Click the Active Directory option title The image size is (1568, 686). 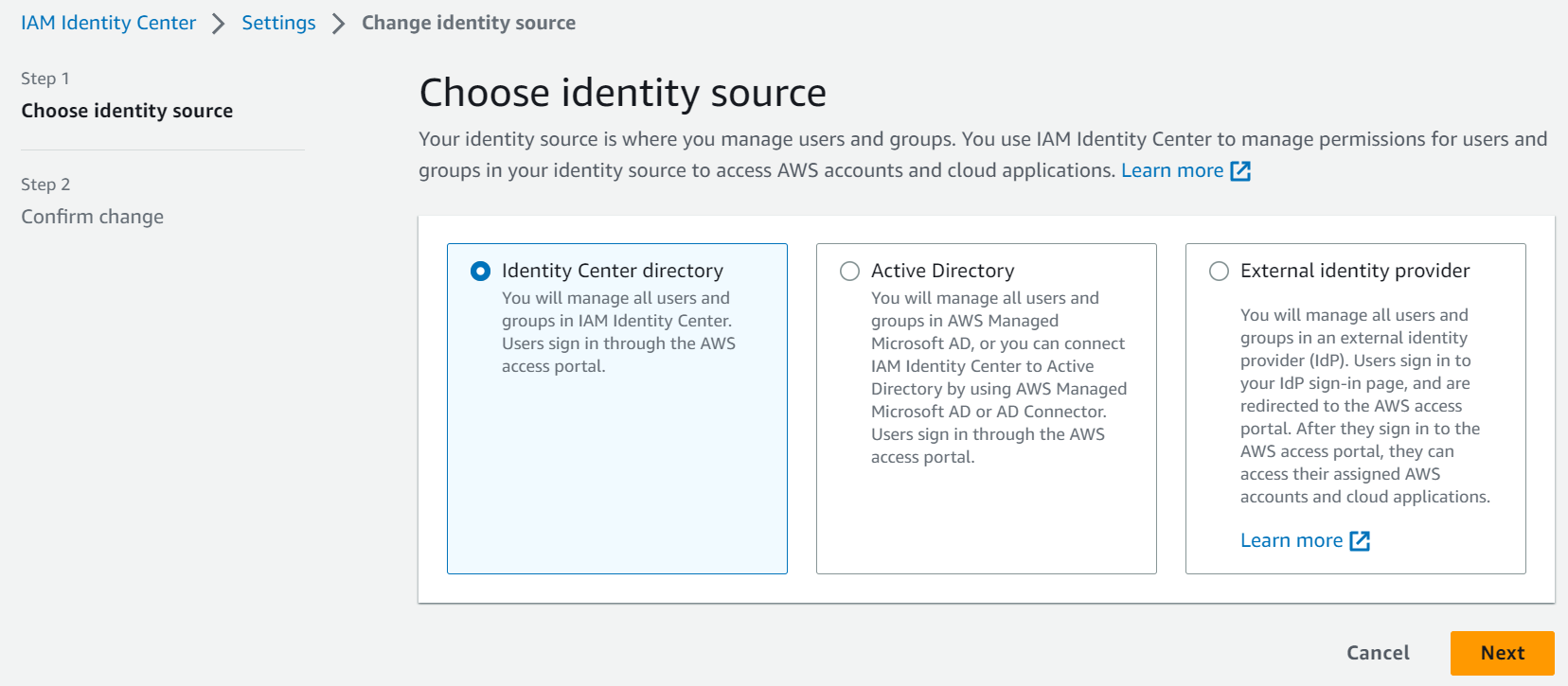coord(942,271)
